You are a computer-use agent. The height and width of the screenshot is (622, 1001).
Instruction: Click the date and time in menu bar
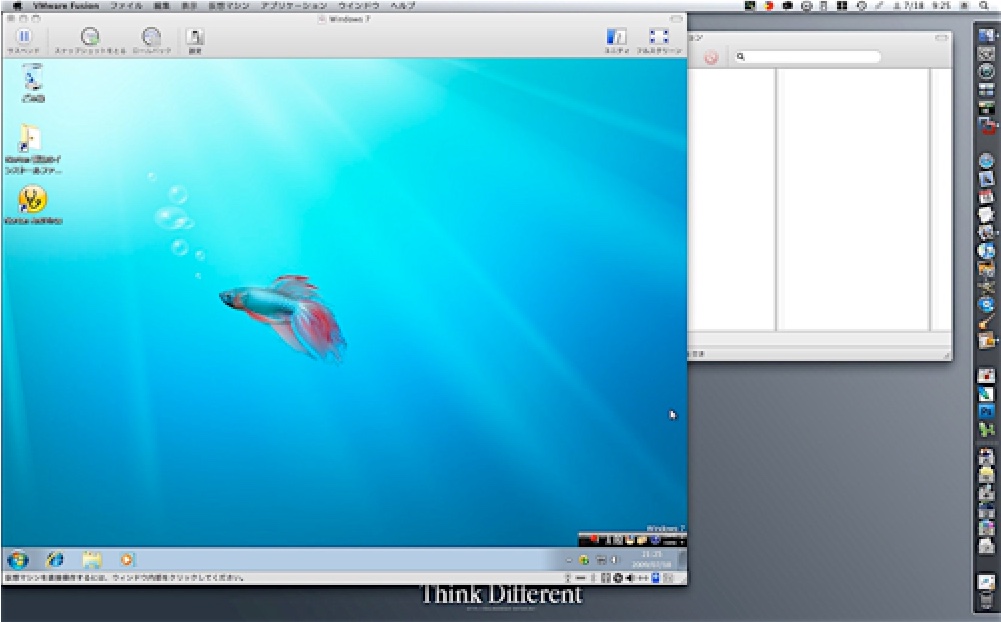[922, 6]
